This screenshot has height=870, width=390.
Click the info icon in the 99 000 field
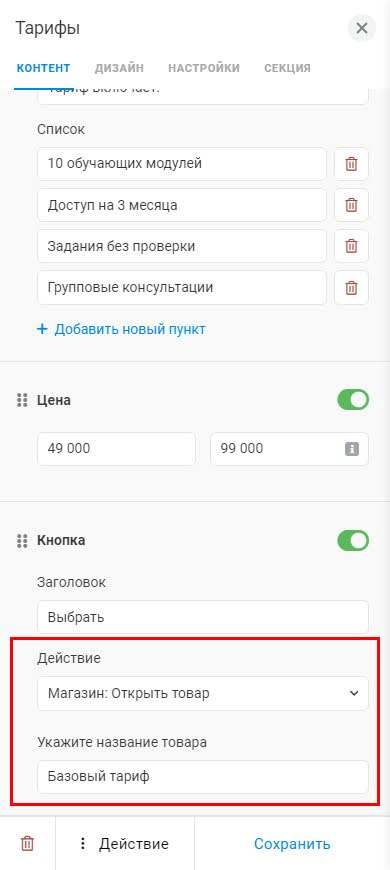pyautogui.click(x=352, y=449)
